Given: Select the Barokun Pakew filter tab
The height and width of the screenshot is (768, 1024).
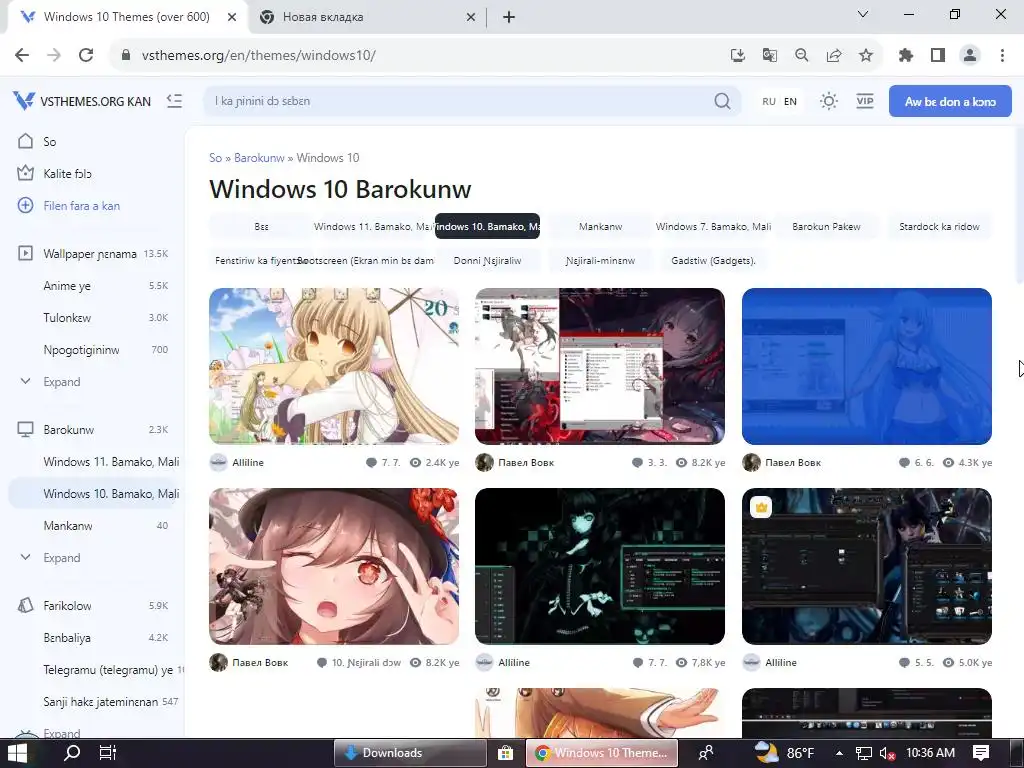Looking at the screenshot, I should tap(826, 227).
